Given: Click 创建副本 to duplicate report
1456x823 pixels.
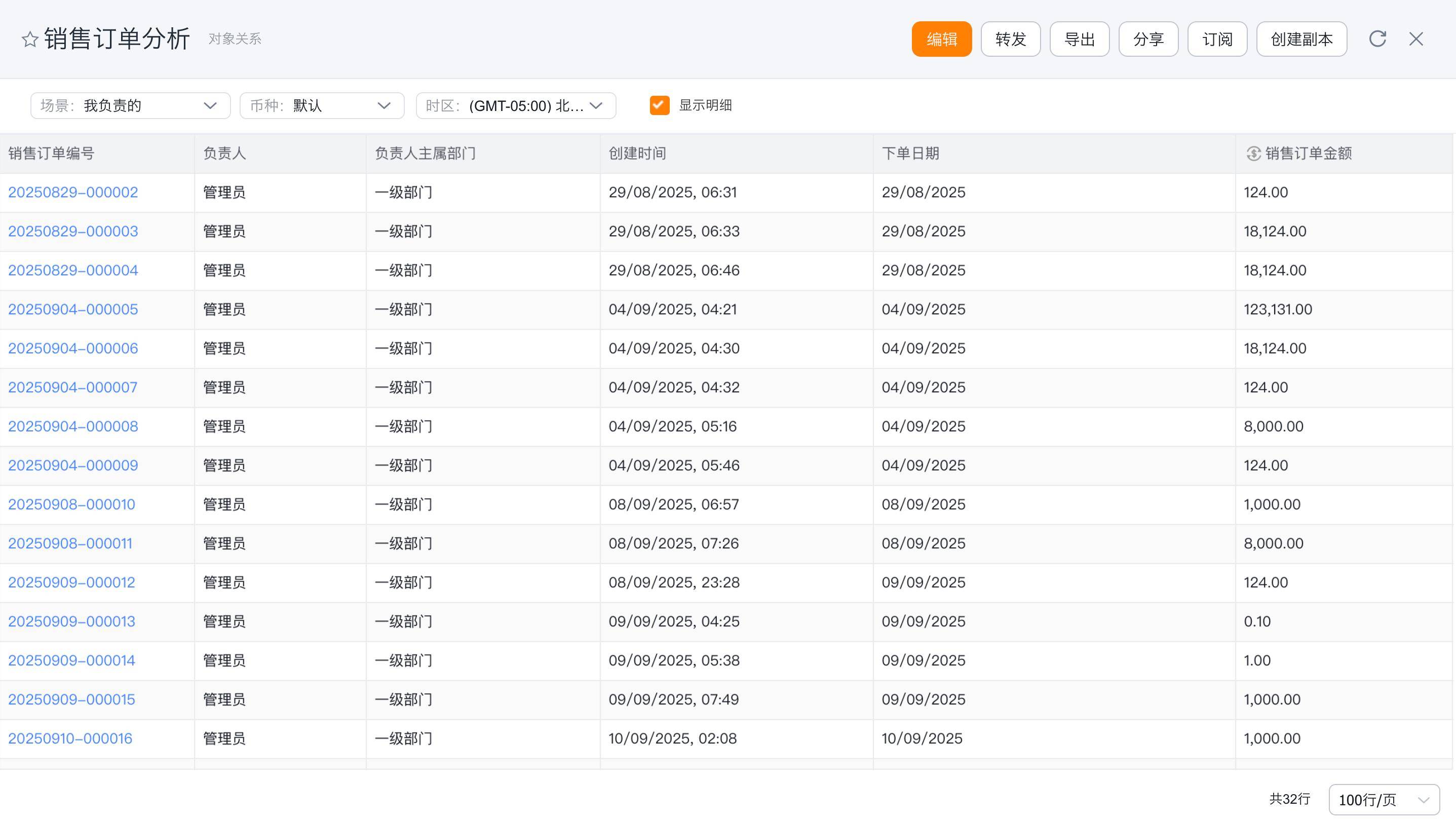Looking at the screenshot, I should [1301, 39].
